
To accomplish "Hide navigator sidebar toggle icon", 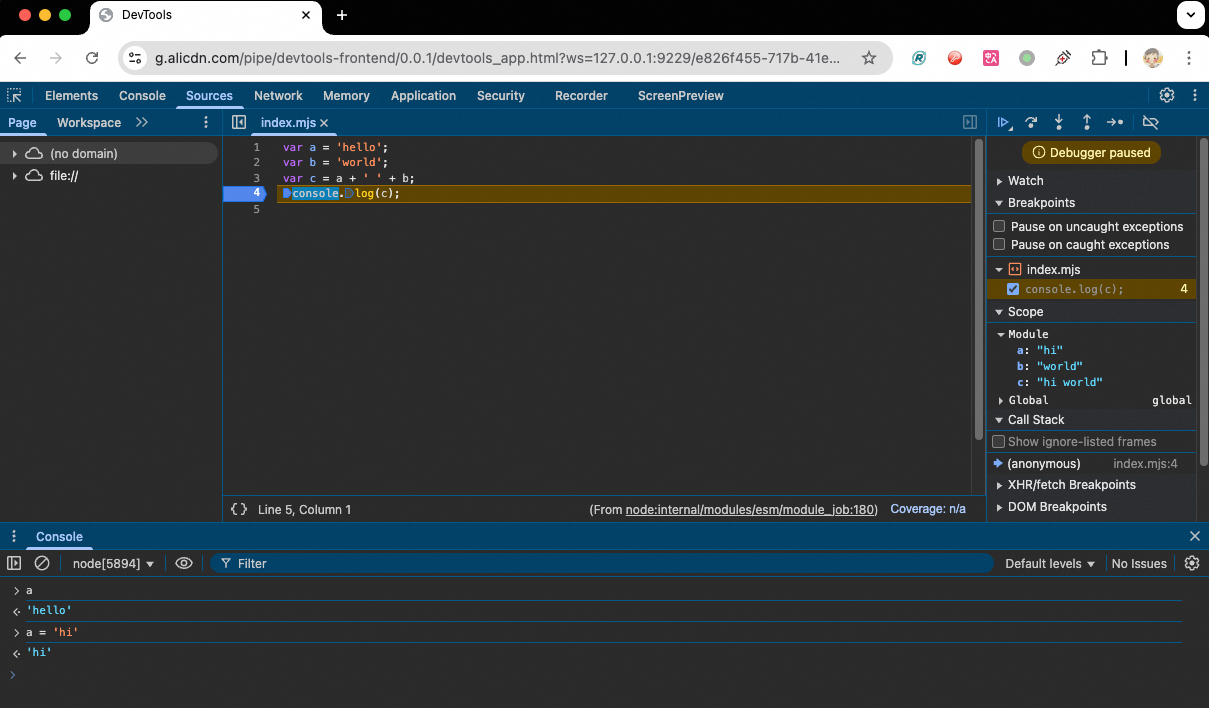I will [x=238, y=122].
